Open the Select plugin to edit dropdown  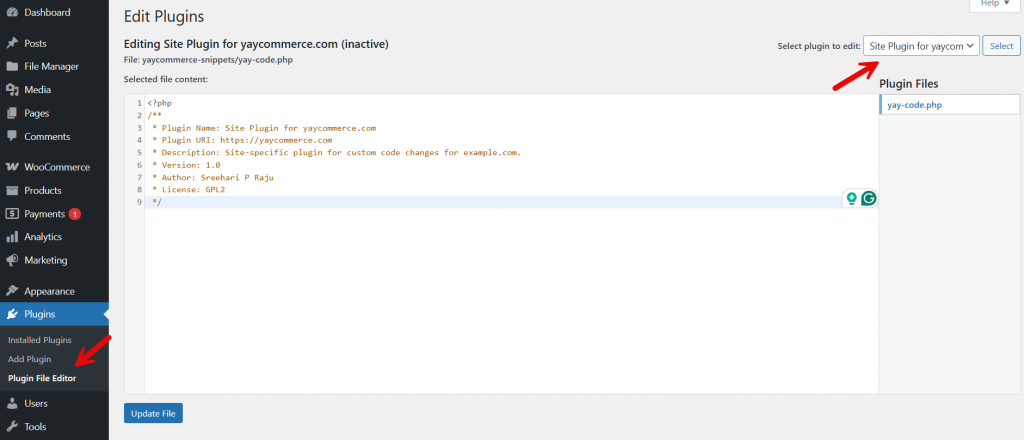(x=921, y=46)
